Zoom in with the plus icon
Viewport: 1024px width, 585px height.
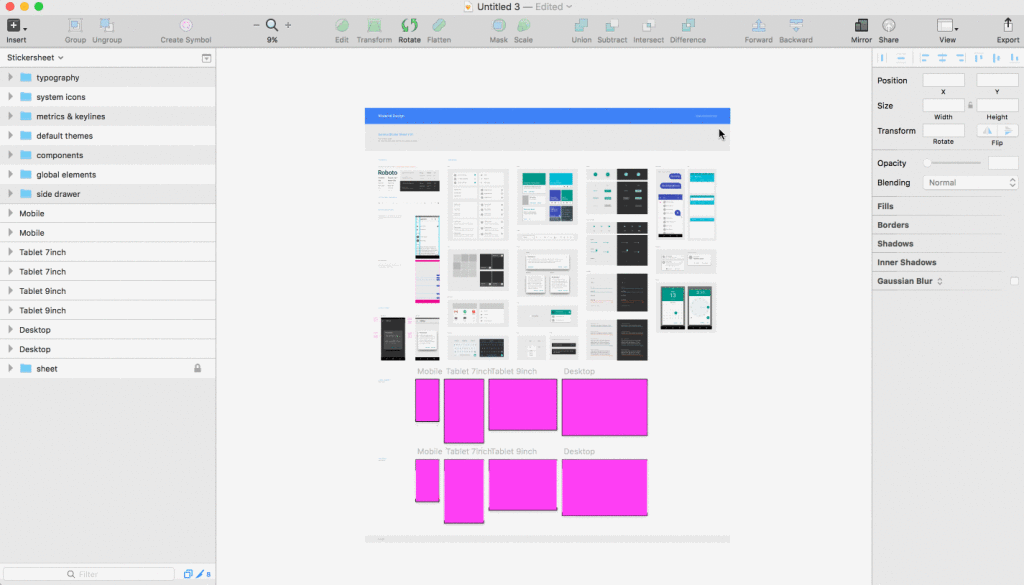pyautogui.click(x=288, y=25)
